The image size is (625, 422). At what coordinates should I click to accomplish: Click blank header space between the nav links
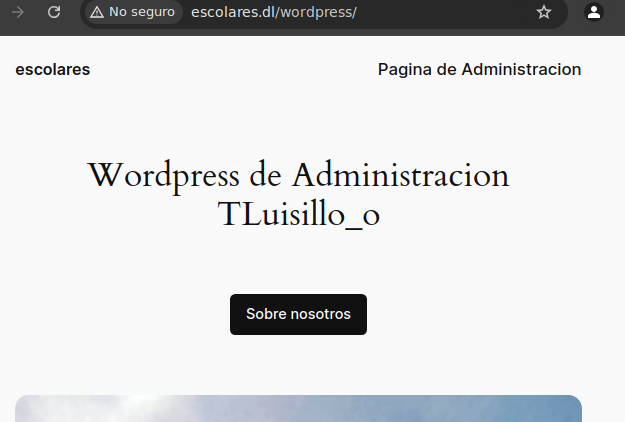230,69
